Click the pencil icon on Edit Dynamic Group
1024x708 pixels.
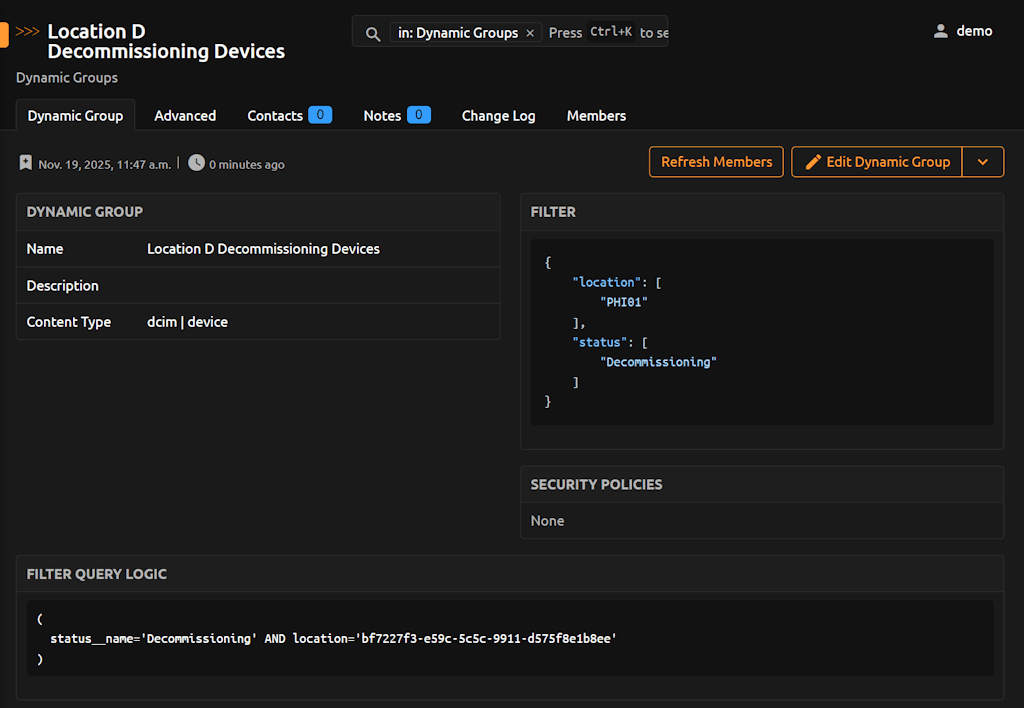[x=813, y=162]
